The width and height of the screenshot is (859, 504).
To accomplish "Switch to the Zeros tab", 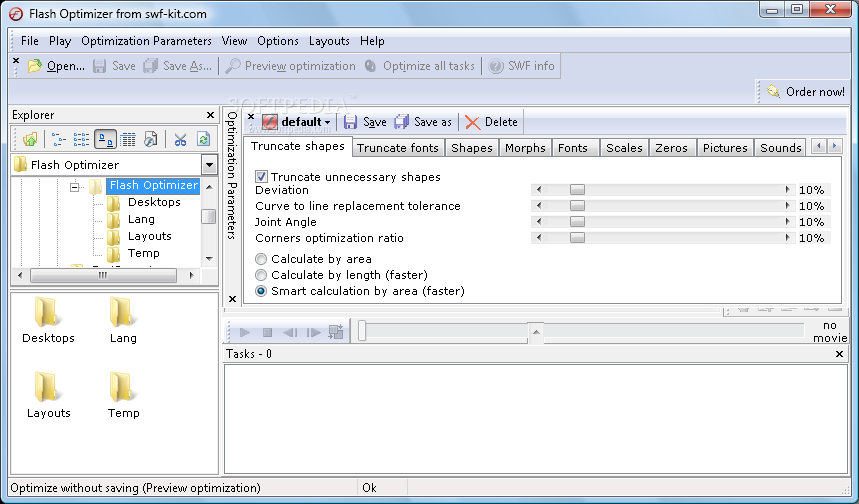I will pyautogui.click(x=671, y=148).
